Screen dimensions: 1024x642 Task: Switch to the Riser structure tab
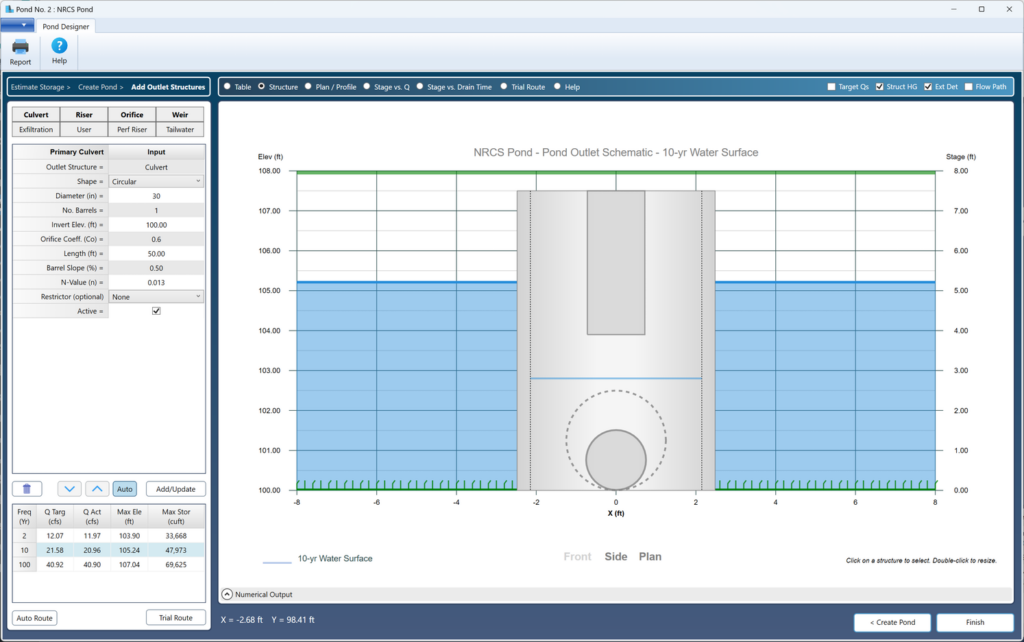[x=84, y=114]
